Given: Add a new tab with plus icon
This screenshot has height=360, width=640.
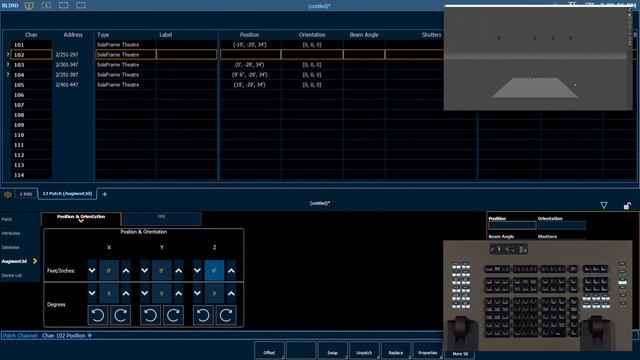Looking at the screenshot, I should pyautogui.click(x=104, y=194).
